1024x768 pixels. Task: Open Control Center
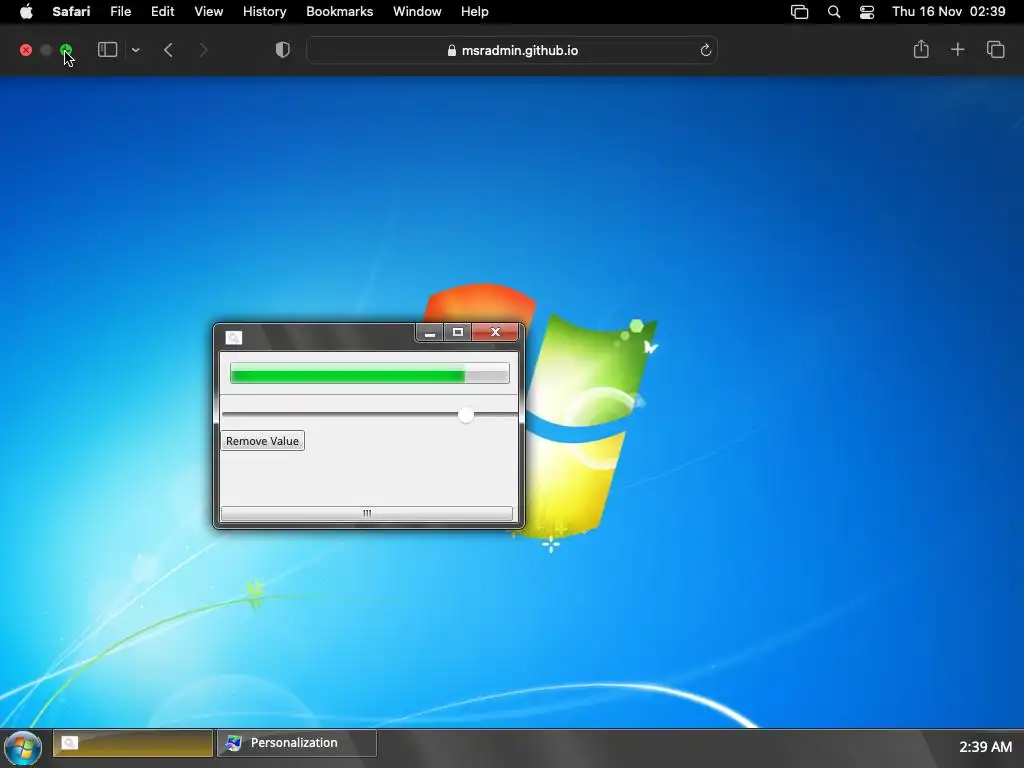point(867,12)
